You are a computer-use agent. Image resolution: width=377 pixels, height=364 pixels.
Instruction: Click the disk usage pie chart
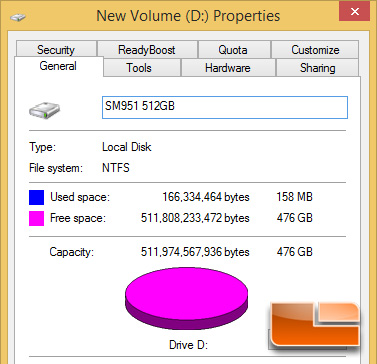186,298
